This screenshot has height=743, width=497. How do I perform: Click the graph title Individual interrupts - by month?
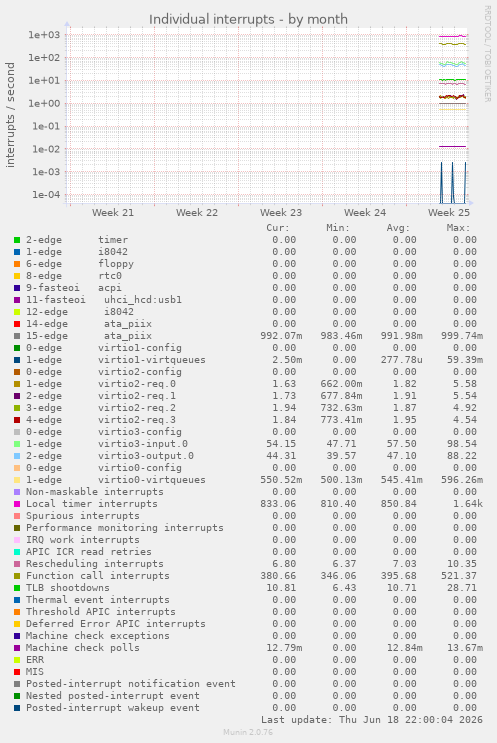coord(248,19)
